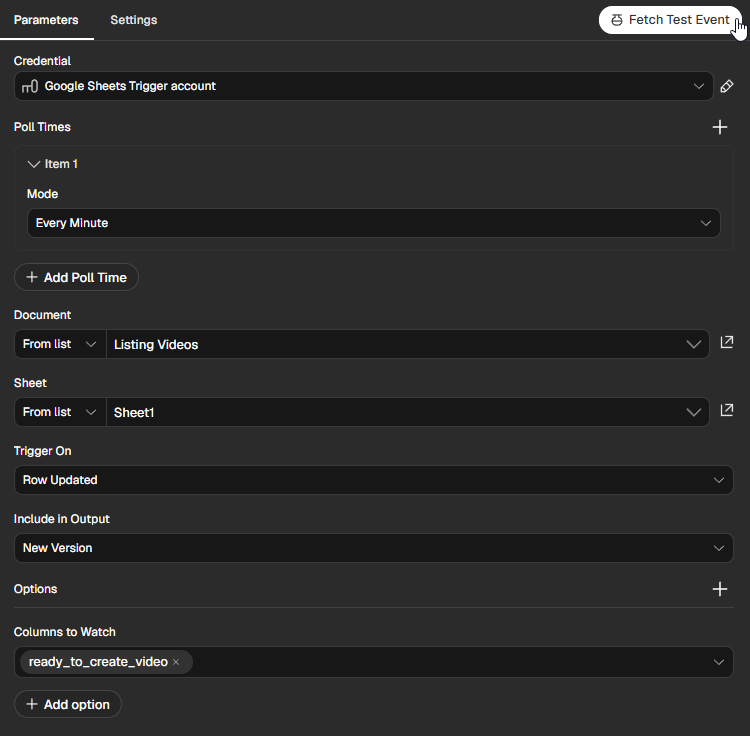This screenshot has width=750, height=736.
Task: Change Sheet mode From list selector
Action: point(60,412)
